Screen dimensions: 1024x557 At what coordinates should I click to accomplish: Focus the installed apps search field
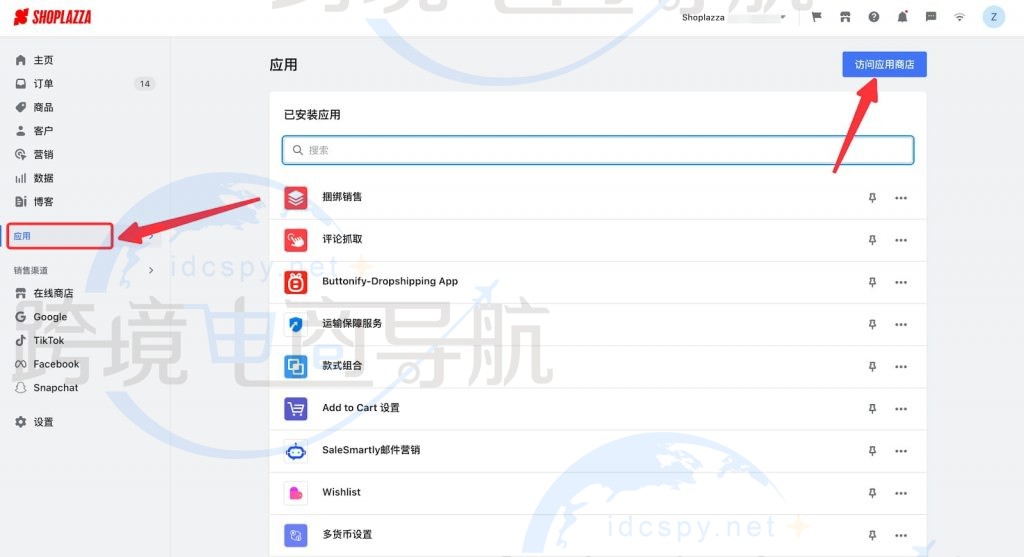pos(598,150)
